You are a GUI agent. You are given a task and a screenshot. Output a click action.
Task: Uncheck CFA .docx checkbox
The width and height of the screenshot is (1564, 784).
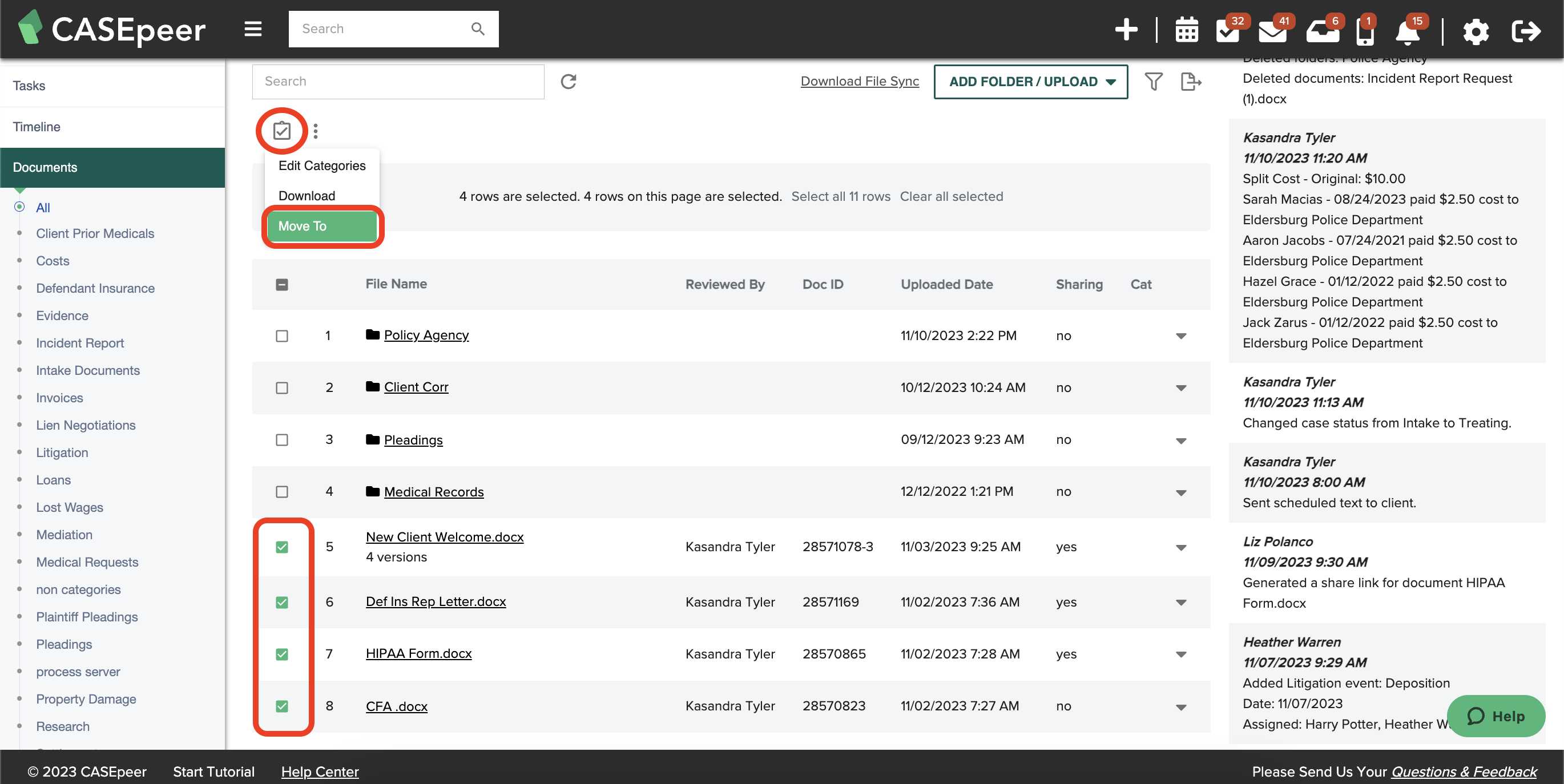282,706
